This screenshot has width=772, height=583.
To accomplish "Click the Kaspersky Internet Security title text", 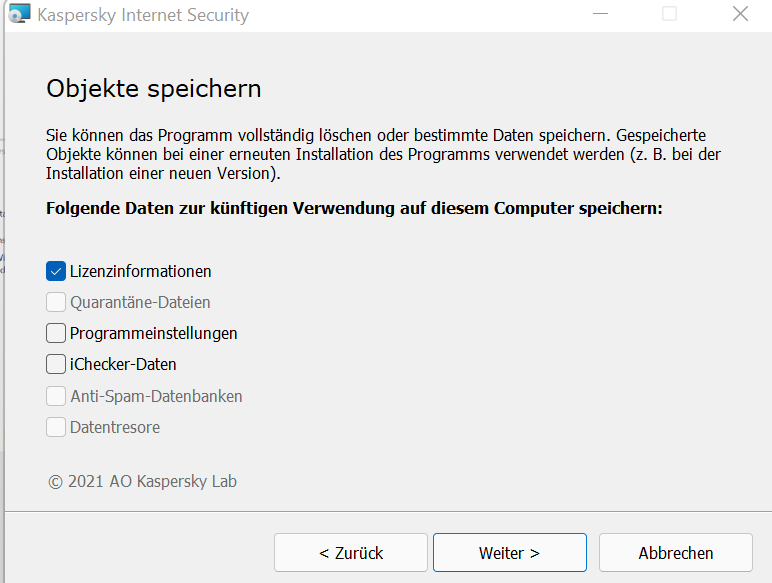I will point(142,15).
